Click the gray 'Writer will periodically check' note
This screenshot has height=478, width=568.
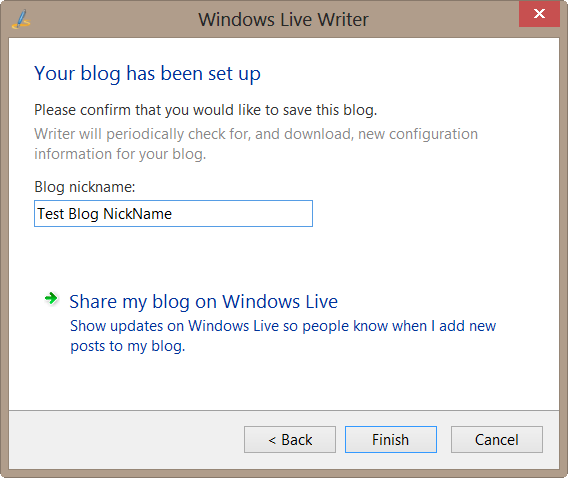[x=256, y=134]
